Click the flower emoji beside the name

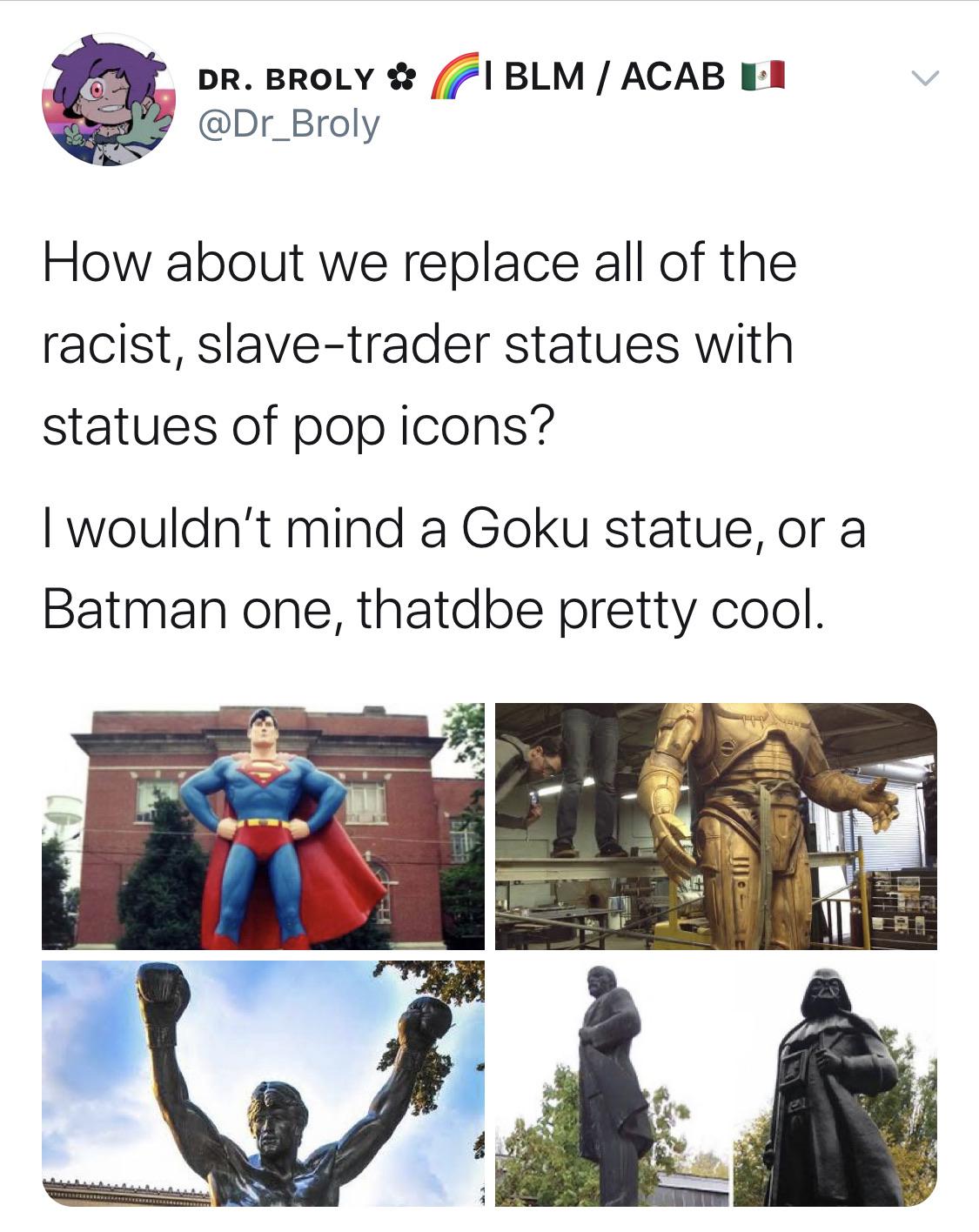tap(399, 79)
